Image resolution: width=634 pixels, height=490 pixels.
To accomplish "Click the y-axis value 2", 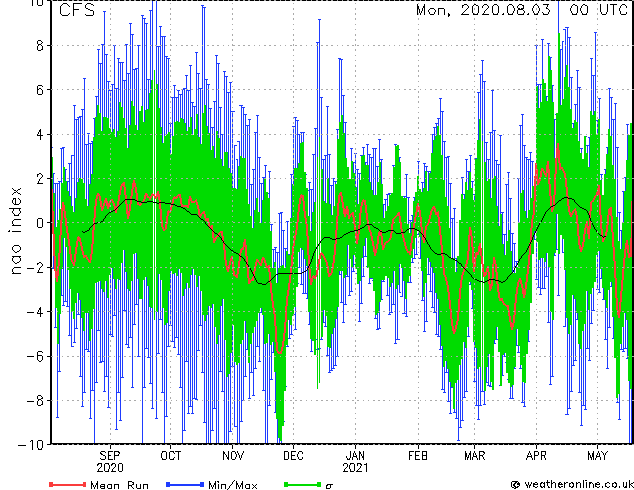I will coord(40,179).
